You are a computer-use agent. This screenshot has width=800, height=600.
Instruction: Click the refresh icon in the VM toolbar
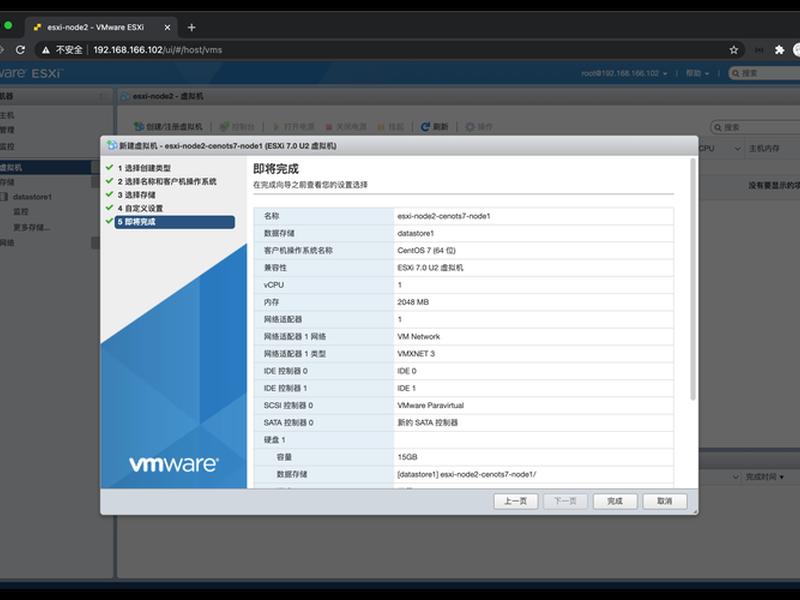pyautogui.click(x=425, y=127)
